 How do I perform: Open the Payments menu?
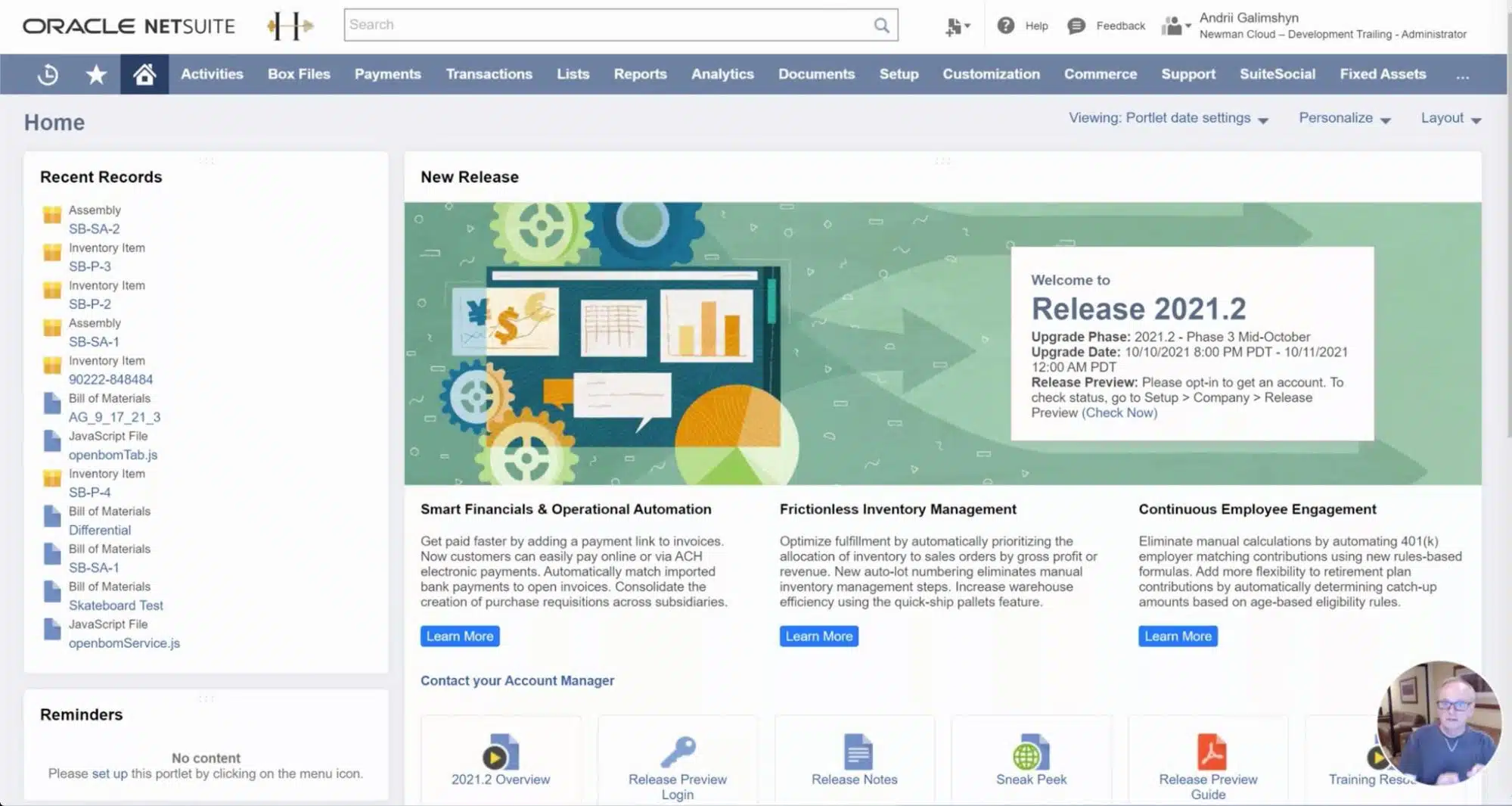point(387,74)
